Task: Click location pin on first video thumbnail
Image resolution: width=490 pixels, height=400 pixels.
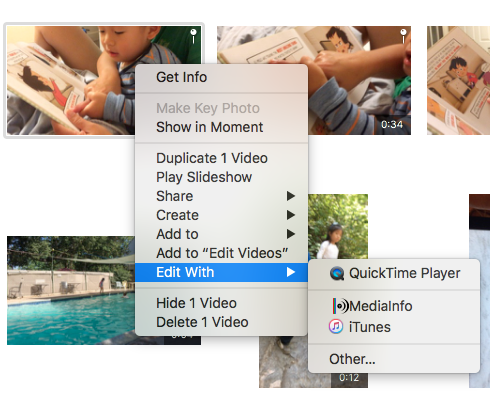Action: coord(193,36)
